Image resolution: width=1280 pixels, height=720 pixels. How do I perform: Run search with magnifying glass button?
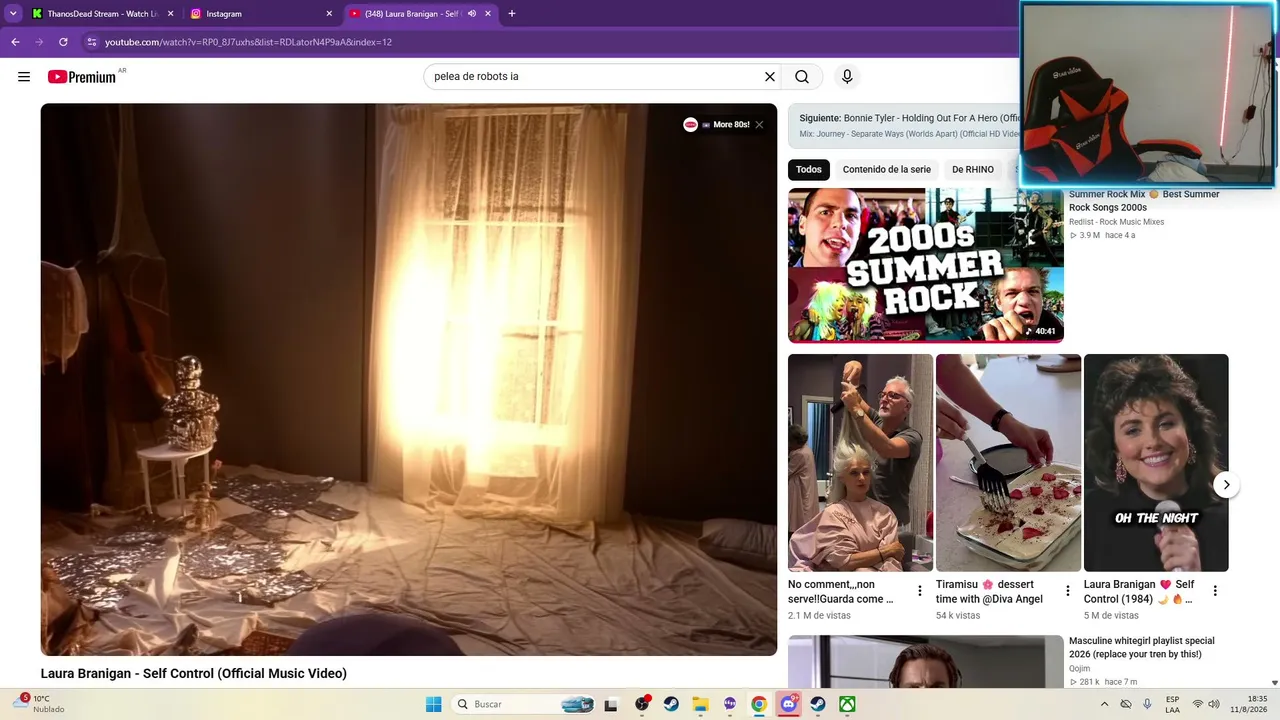pyautogui.click(x=802, y=77)
